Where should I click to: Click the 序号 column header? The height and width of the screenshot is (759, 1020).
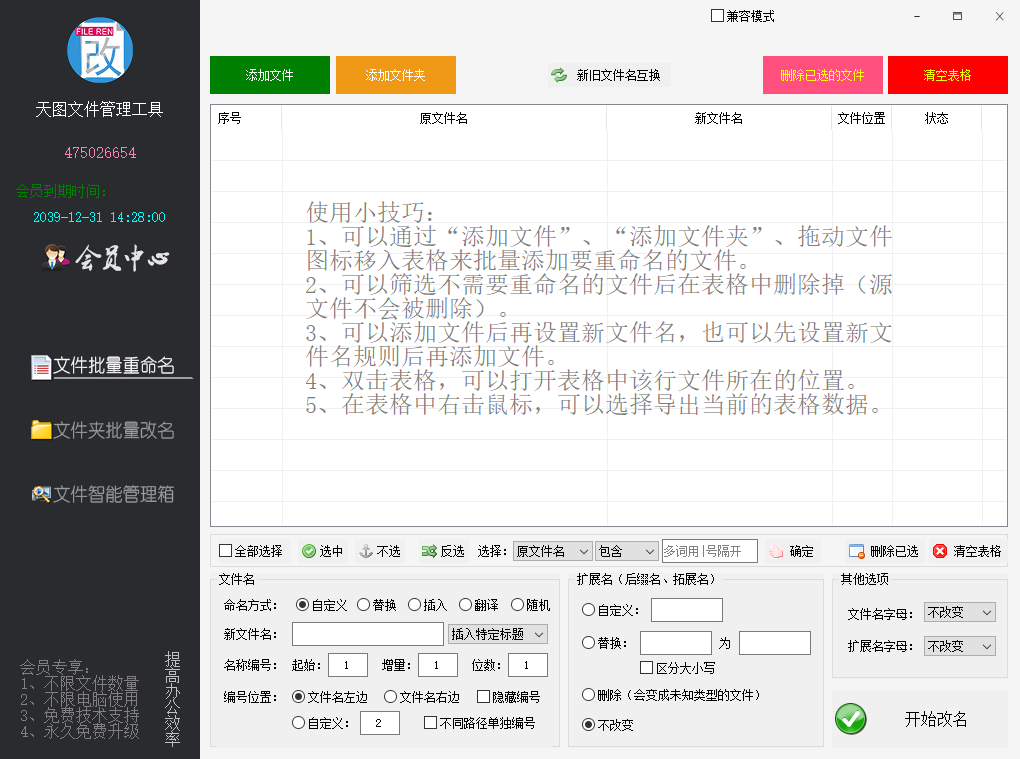tap(246, 118)
